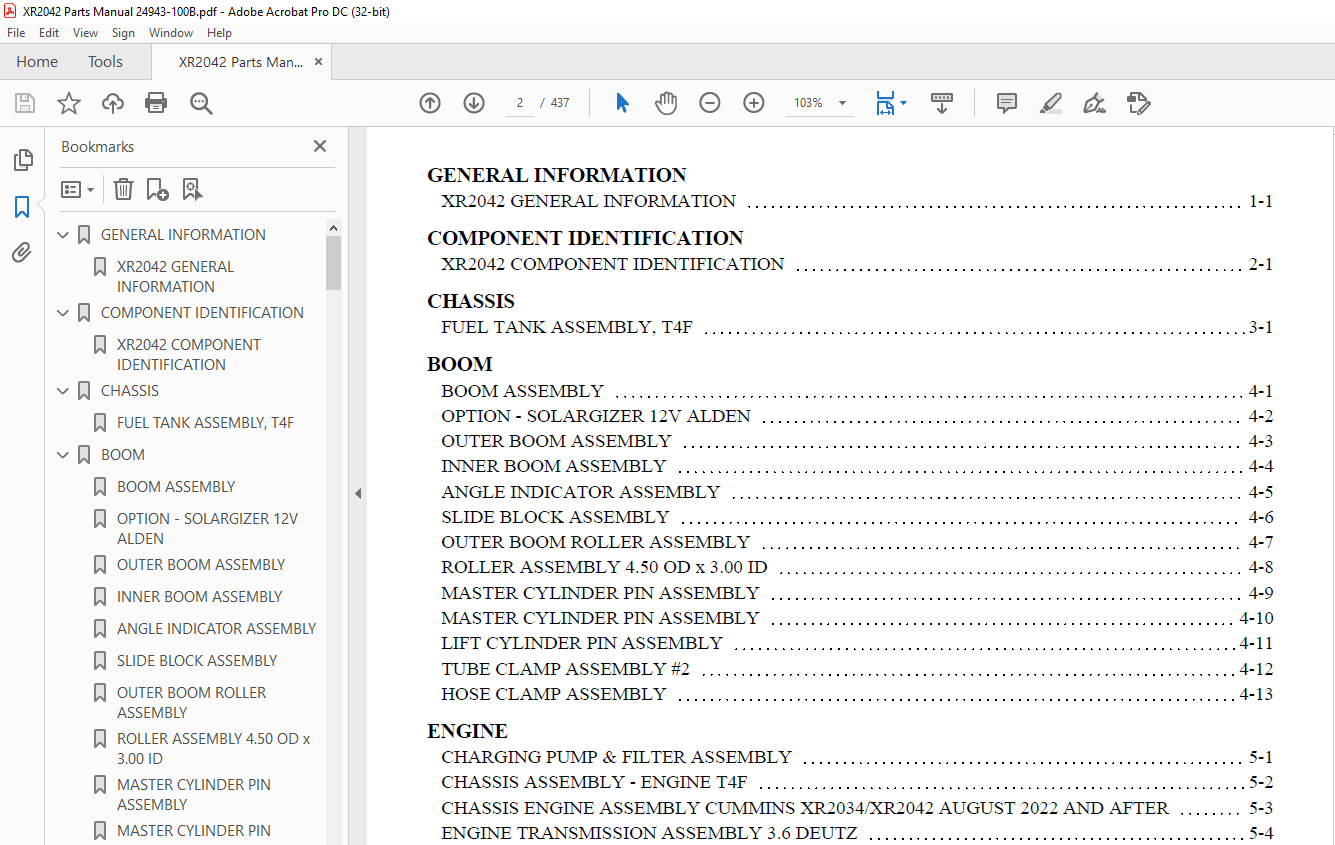The height and width of the screenshot is (845, 1335).
Task: Select the Highlight text tool
Action: pos(1051,103)
